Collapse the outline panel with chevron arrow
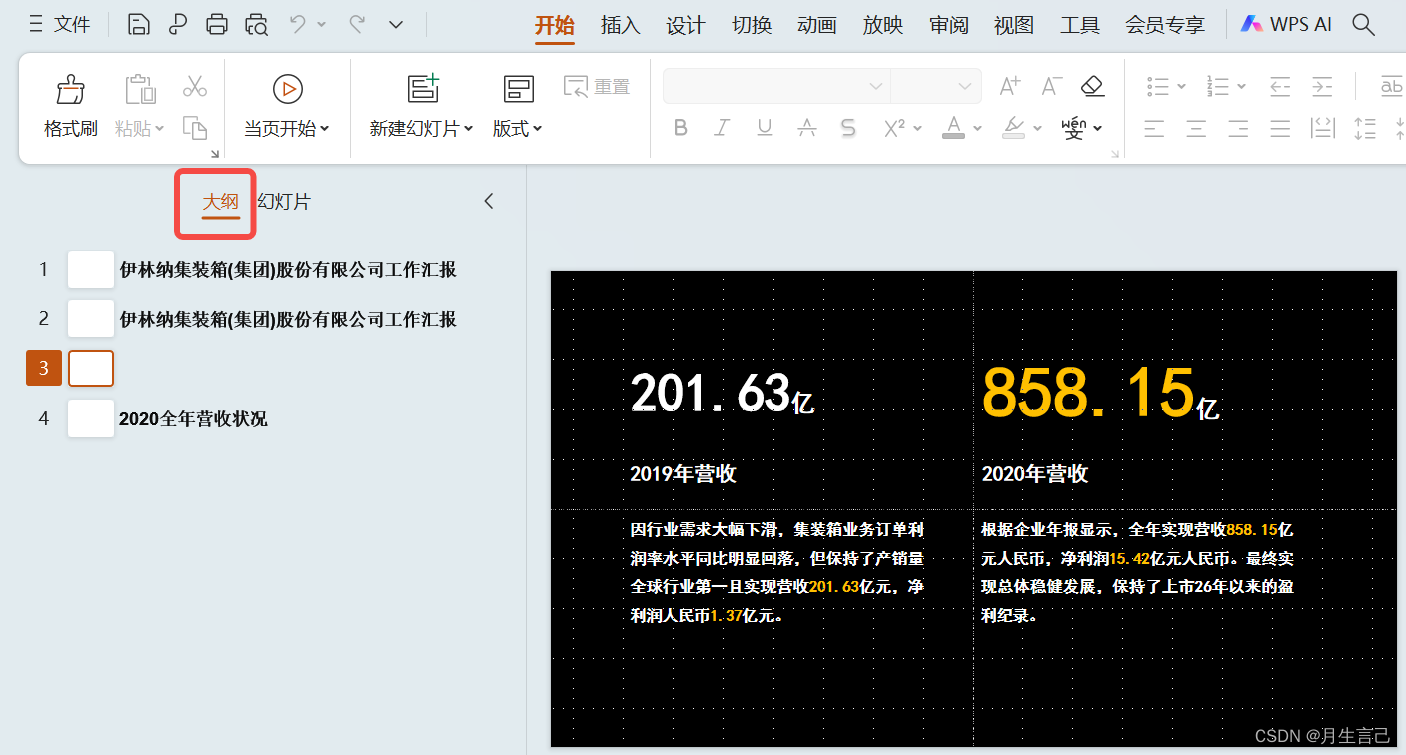 [x=489, y=201]
